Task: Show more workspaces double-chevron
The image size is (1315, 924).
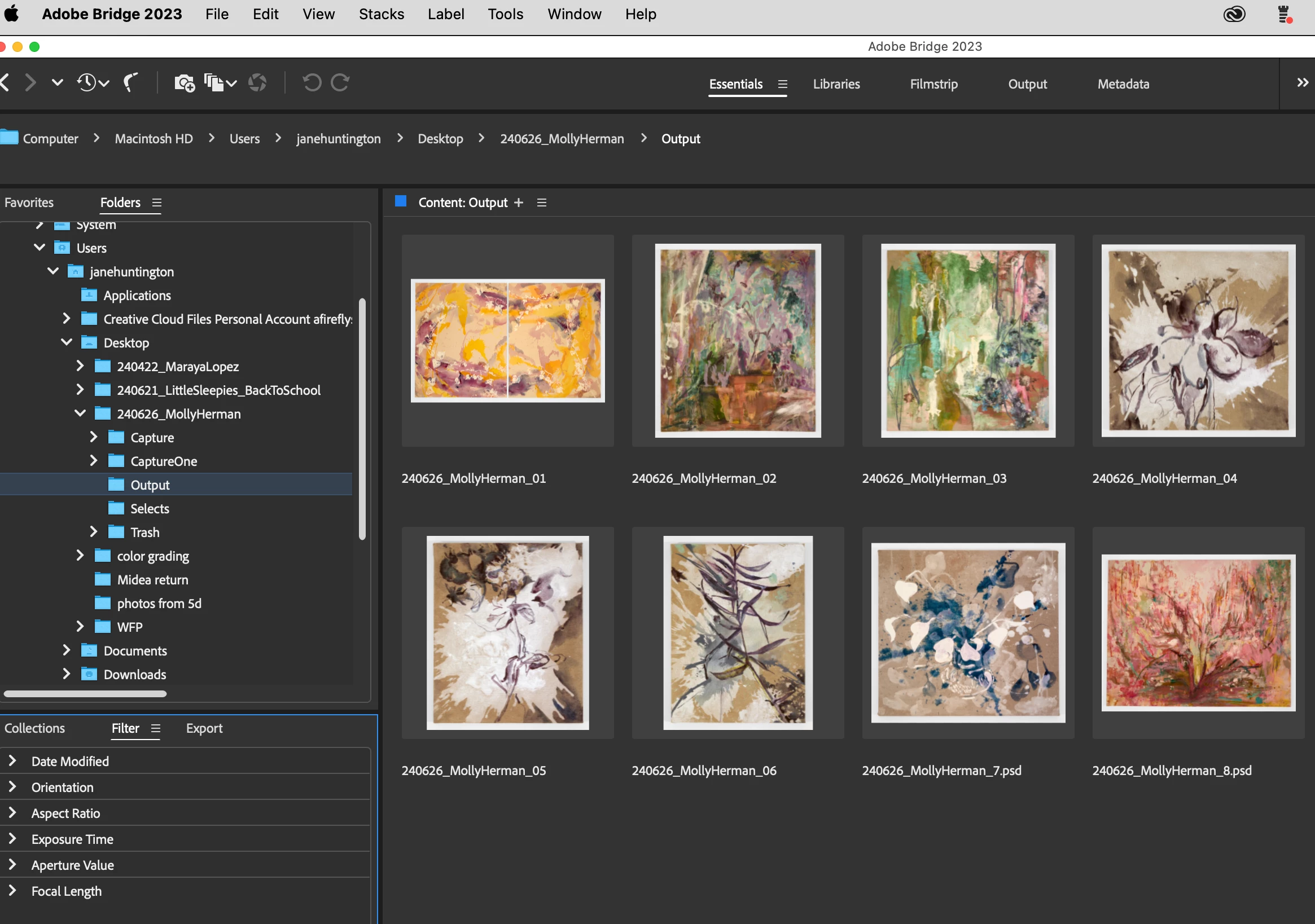Action: 1302,83
